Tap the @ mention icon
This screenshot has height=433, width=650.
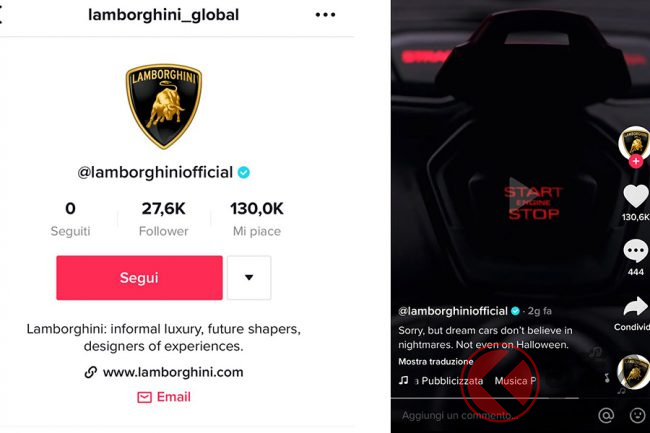tap(606, 415)
